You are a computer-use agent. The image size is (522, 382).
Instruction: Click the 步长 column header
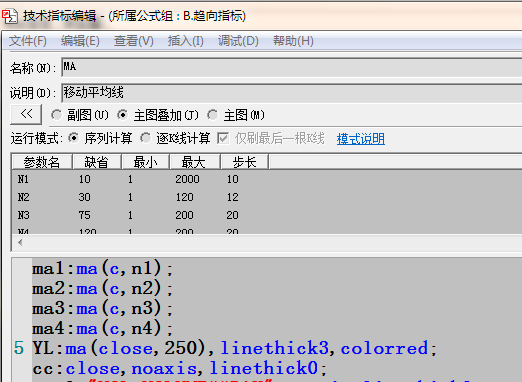244,162
